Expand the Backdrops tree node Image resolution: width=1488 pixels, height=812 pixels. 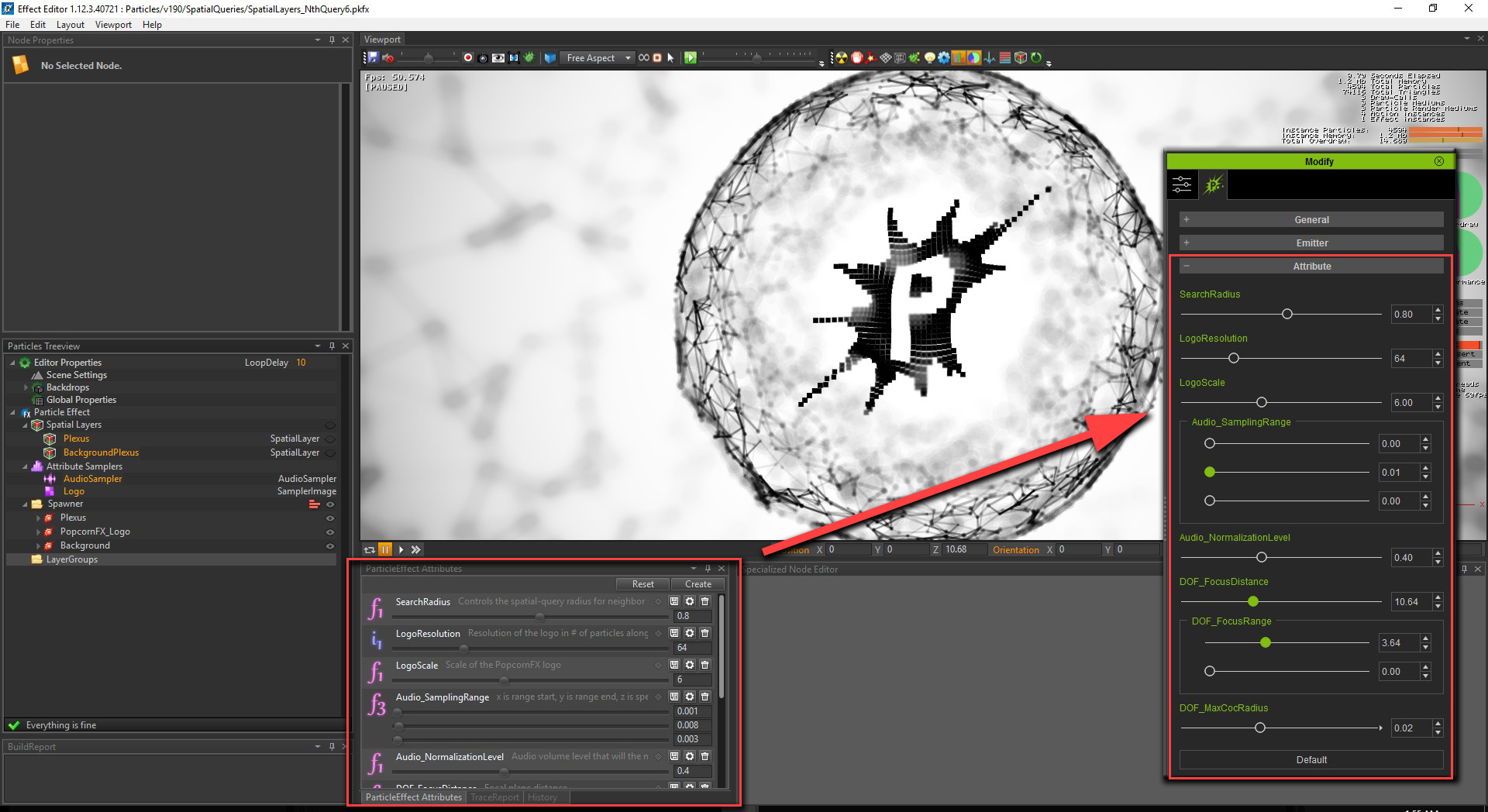[x=26, y=387]
